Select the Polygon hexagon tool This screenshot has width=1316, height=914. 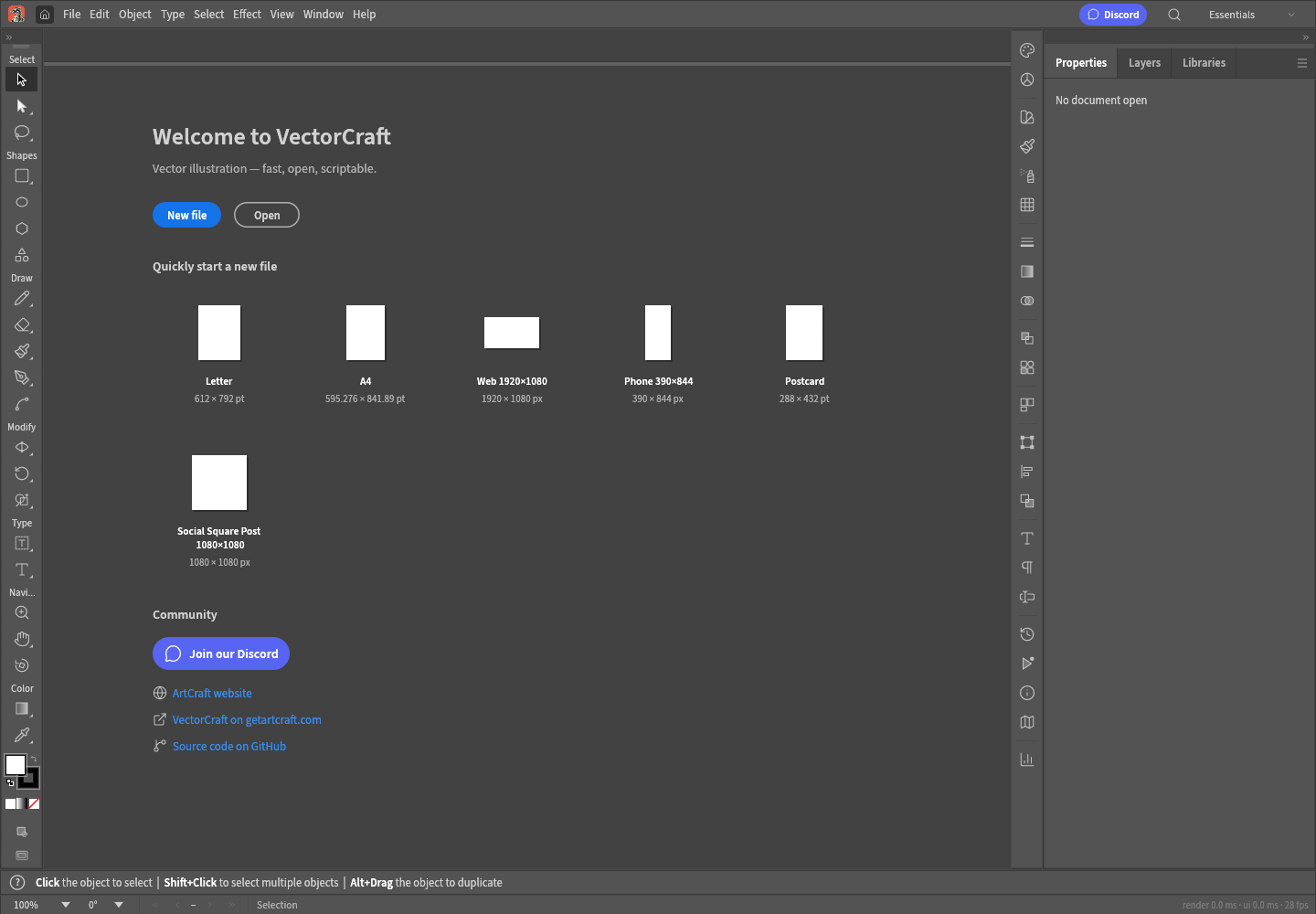tap(22, 228)
